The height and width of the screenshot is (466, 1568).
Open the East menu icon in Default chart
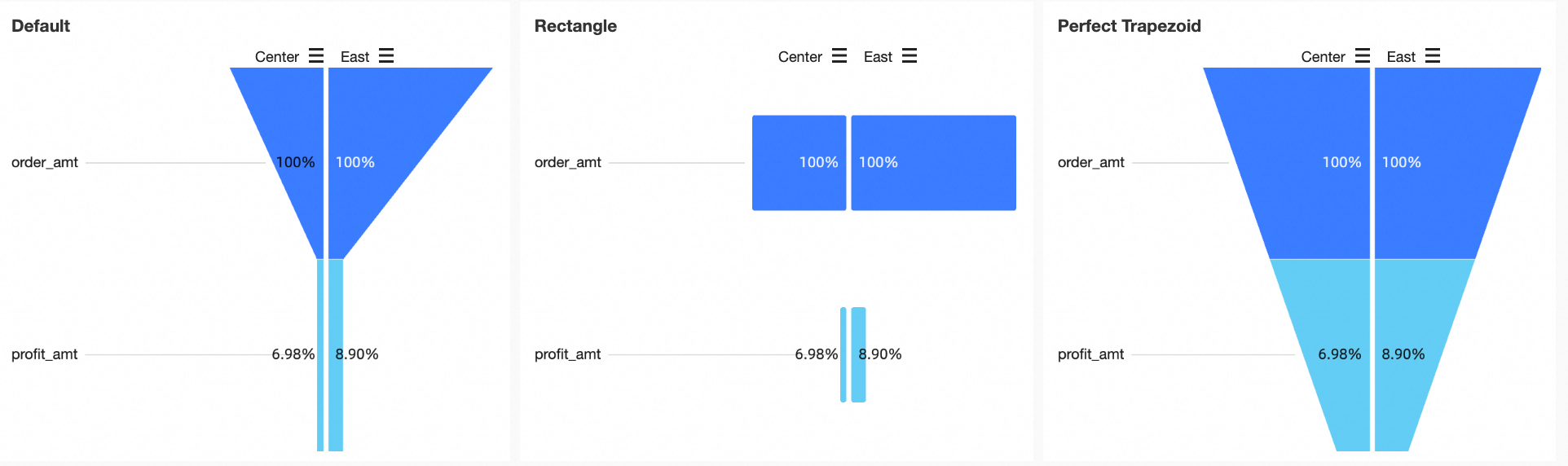[x=386, y=55]
